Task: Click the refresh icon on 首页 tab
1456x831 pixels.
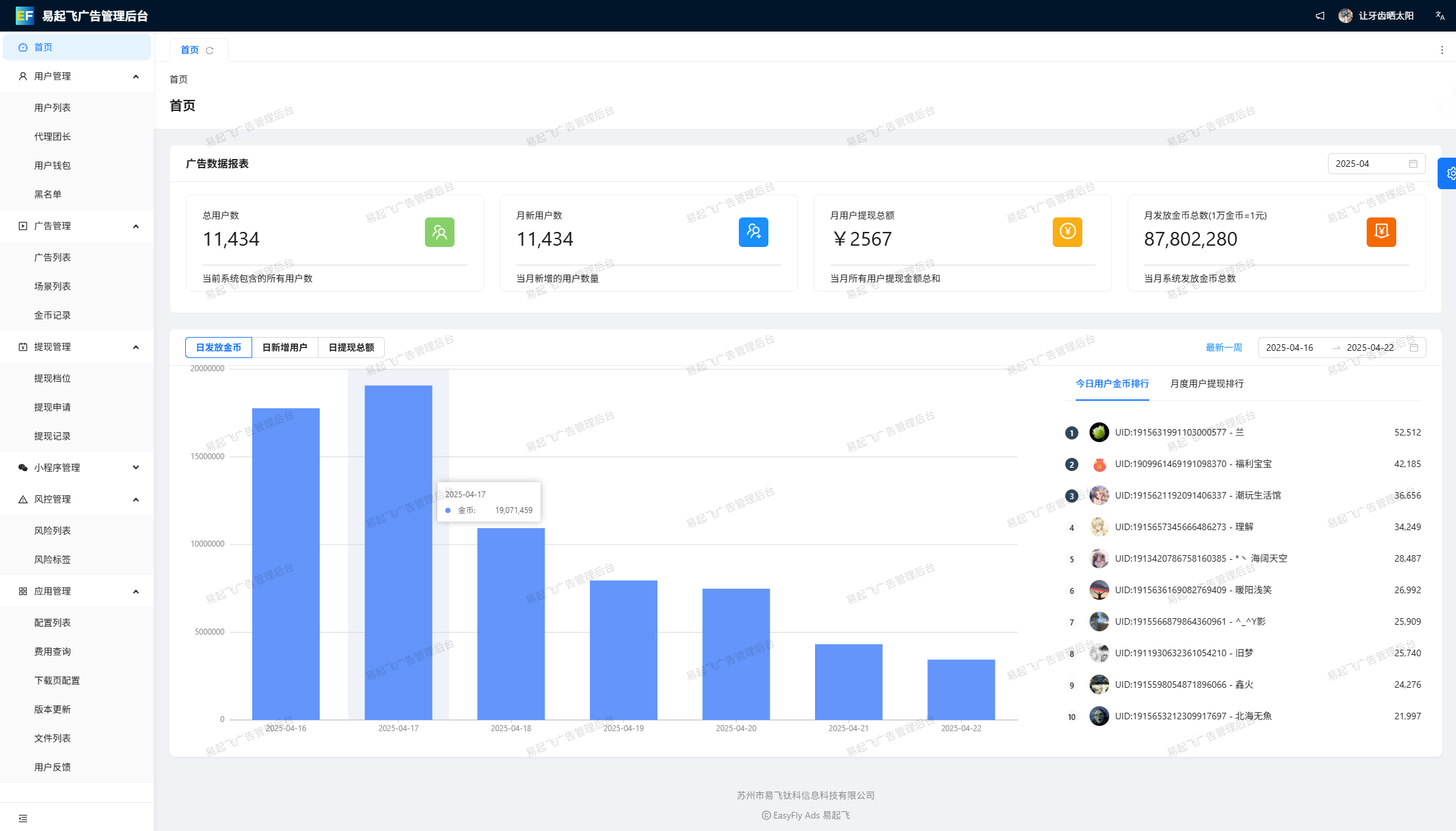Action: 210,51
